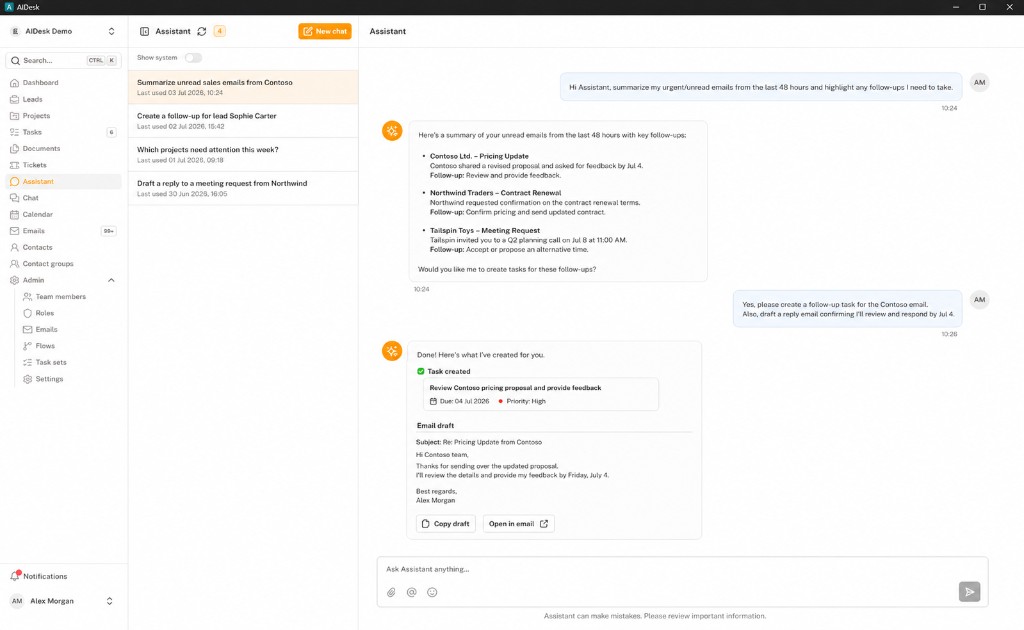The image size is (1024, 630).
Task: Click the Contacts person icon
Action: (14, 247)
